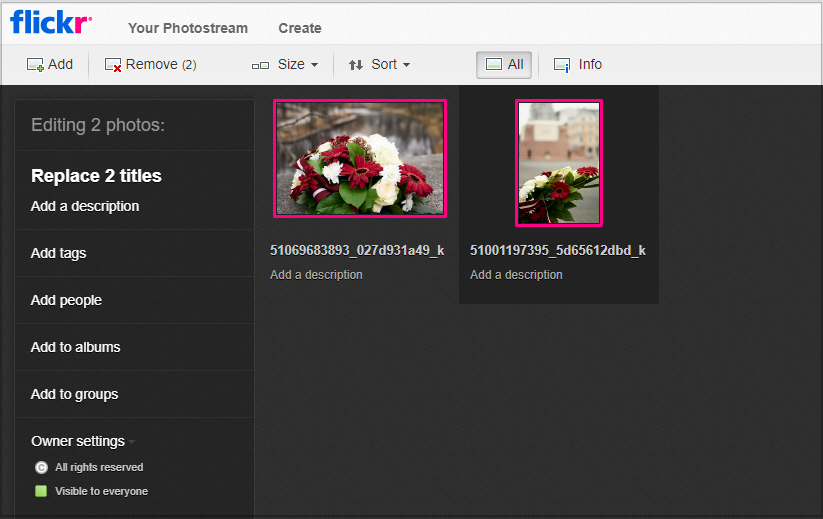Toggle the All photos view button
823x519 pixels.
tap(504, 65)
